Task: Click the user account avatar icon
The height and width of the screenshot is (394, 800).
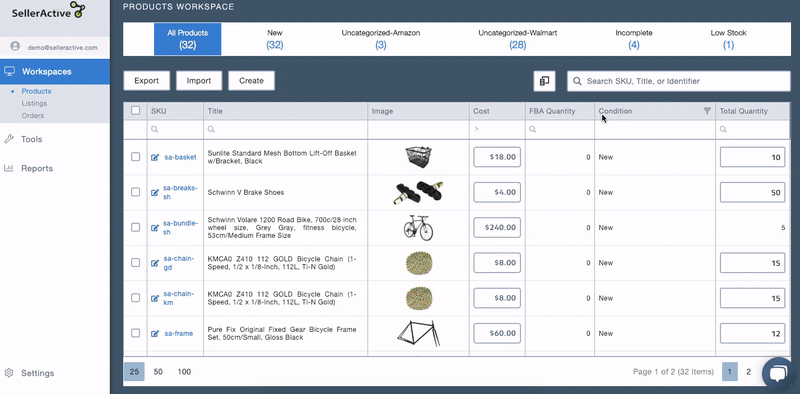Action: coord(15,46)
